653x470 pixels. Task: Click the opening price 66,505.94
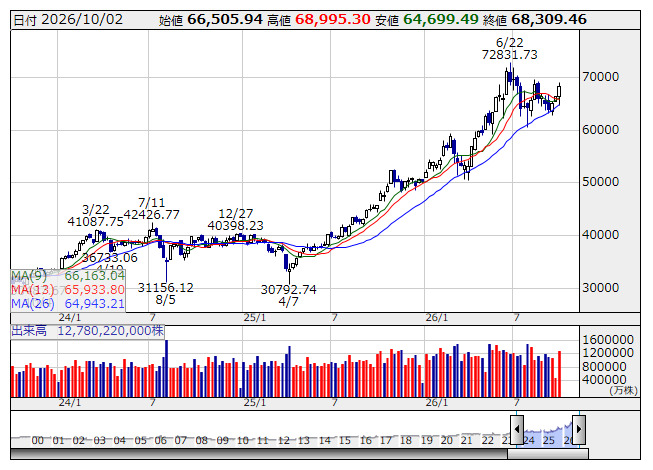tap(225, 20)
